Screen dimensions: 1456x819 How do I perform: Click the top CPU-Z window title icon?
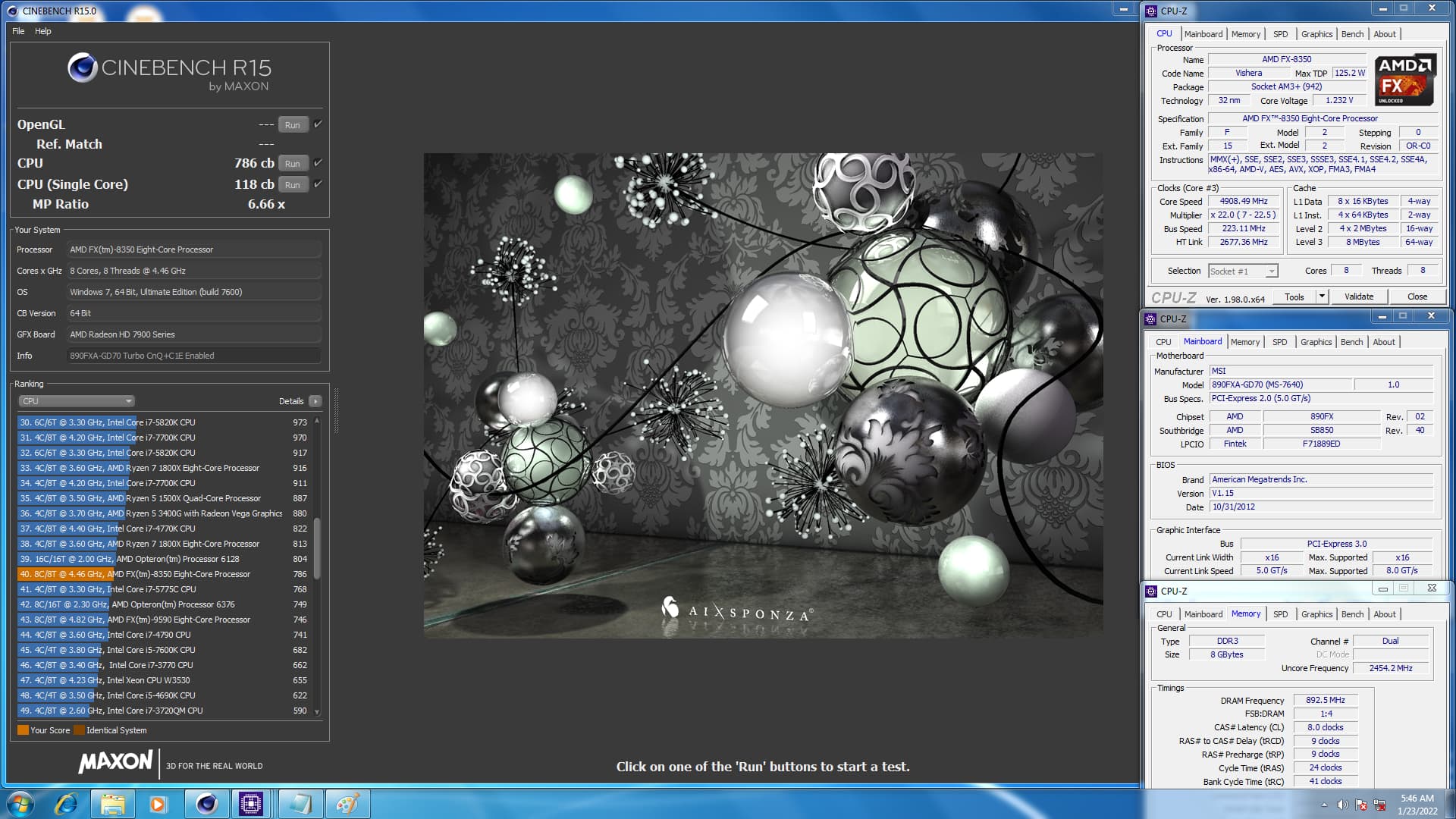coord(1151,11)
